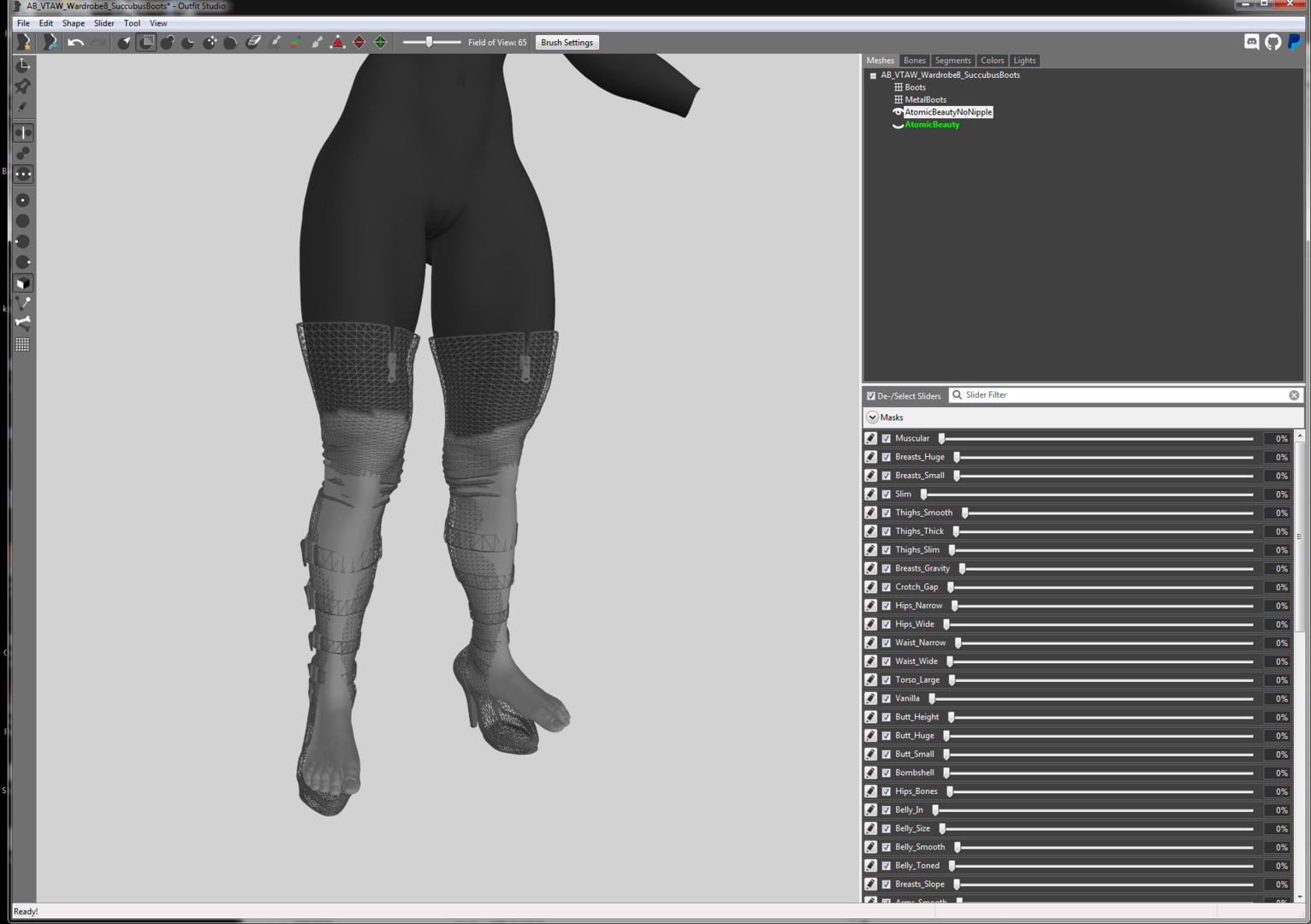Select the green AtomicBeauty mesh
The width and height of the screenshot is (1311, 924).
click(932, 125)
